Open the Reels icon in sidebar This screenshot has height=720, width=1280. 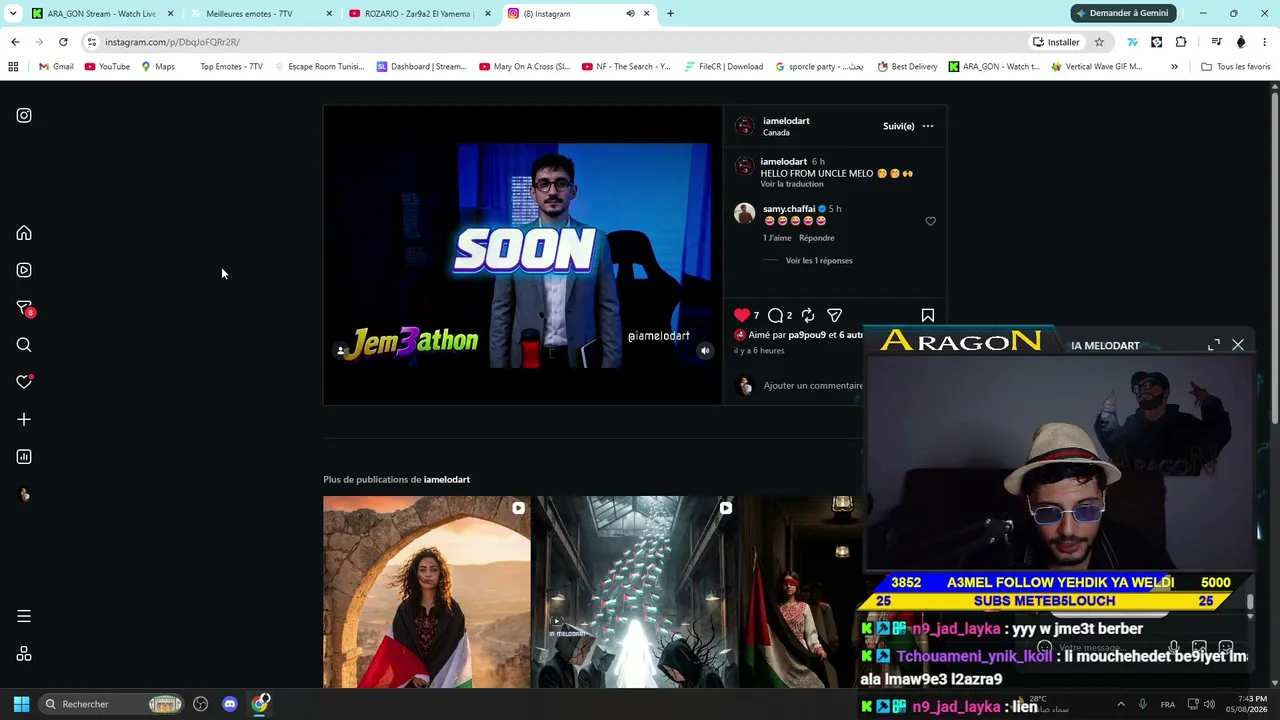(x=24, y=270)
